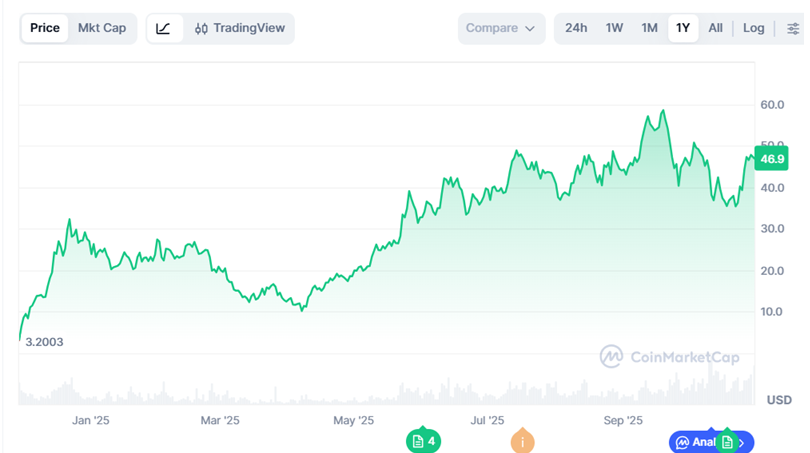The width and height of the screenshot is (810, 453).
Task: Click the USD currency label
Action: 778,400
